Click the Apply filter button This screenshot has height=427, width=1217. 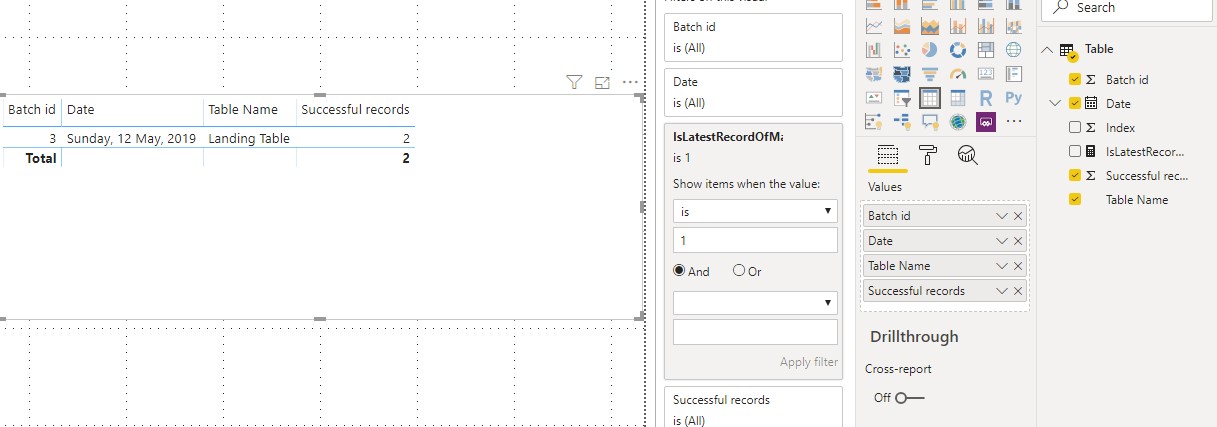[x=808, y=362]
